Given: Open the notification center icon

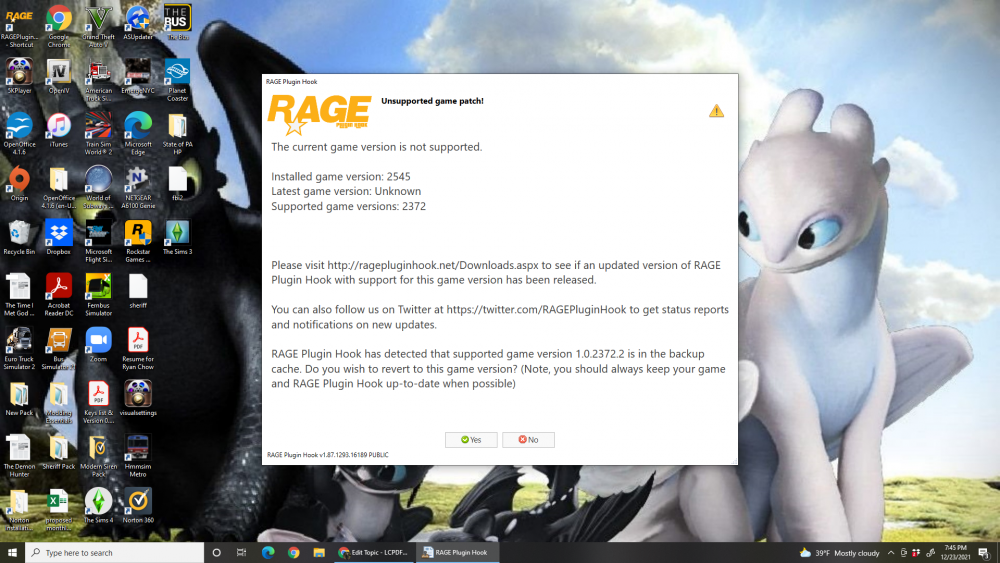Looking at the screenshot, I should [984, 553].
